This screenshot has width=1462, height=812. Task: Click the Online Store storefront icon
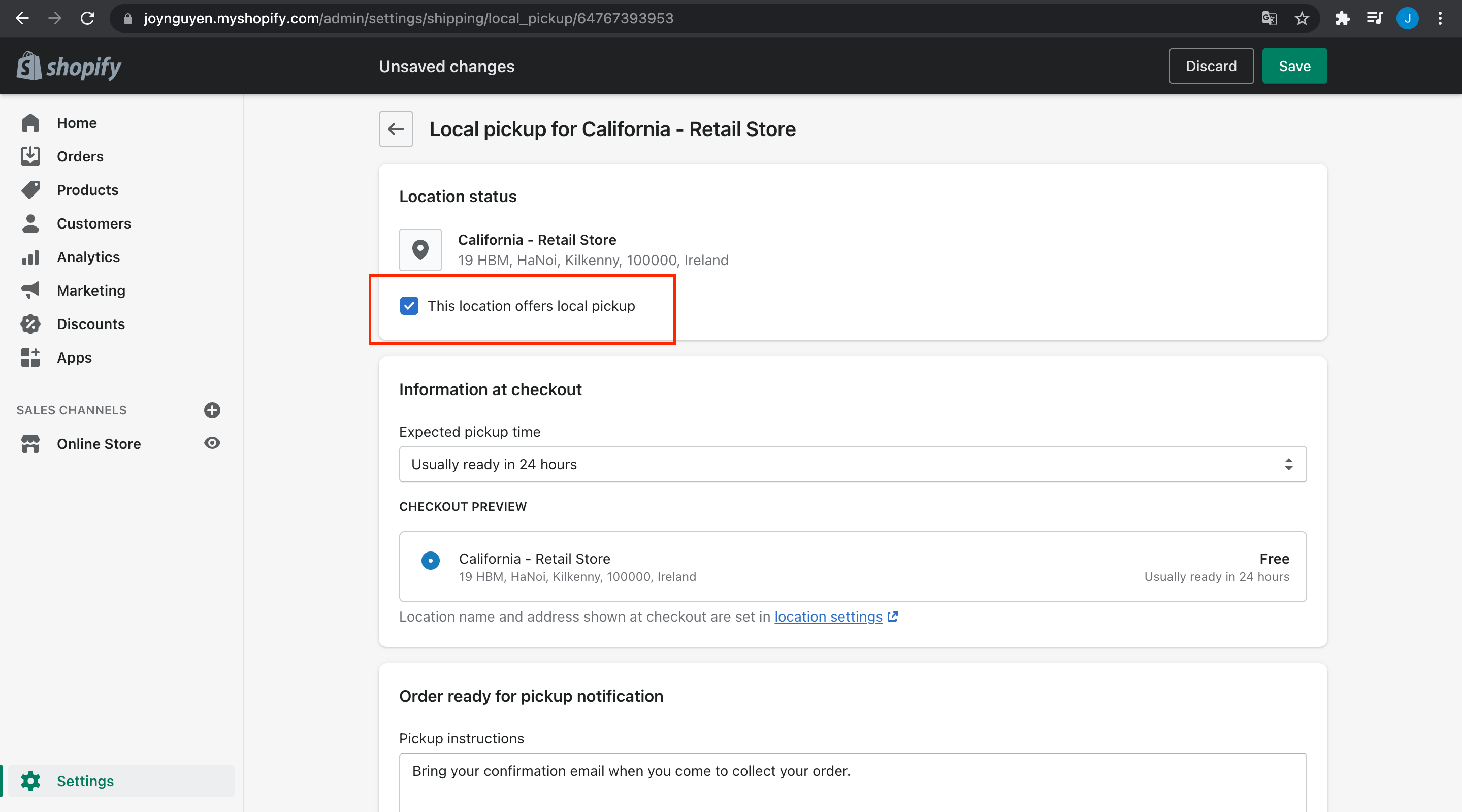pos(30,444)
